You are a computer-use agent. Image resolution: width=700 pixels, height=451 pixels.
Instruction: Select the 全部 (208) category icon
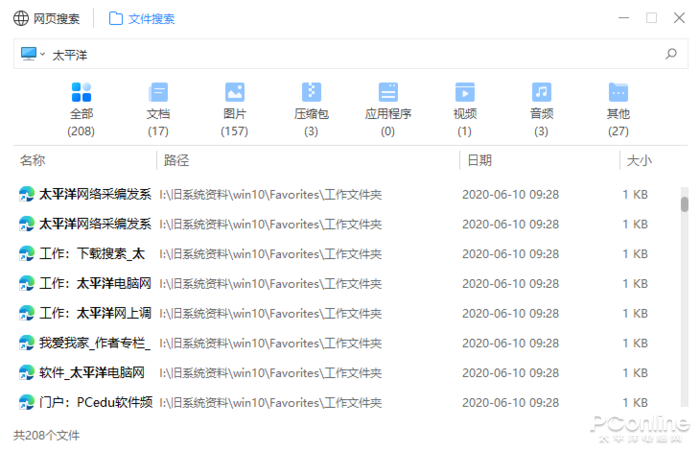(81, 92)
